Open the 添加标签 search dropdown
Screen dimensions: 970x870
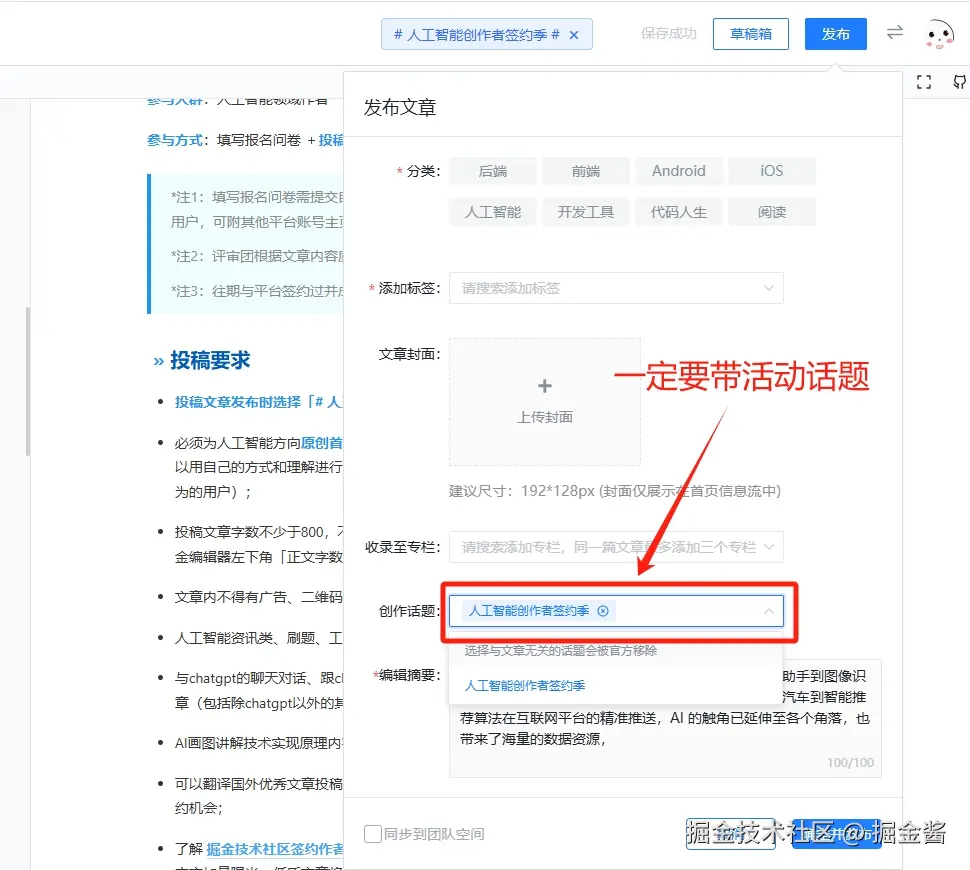615,288
